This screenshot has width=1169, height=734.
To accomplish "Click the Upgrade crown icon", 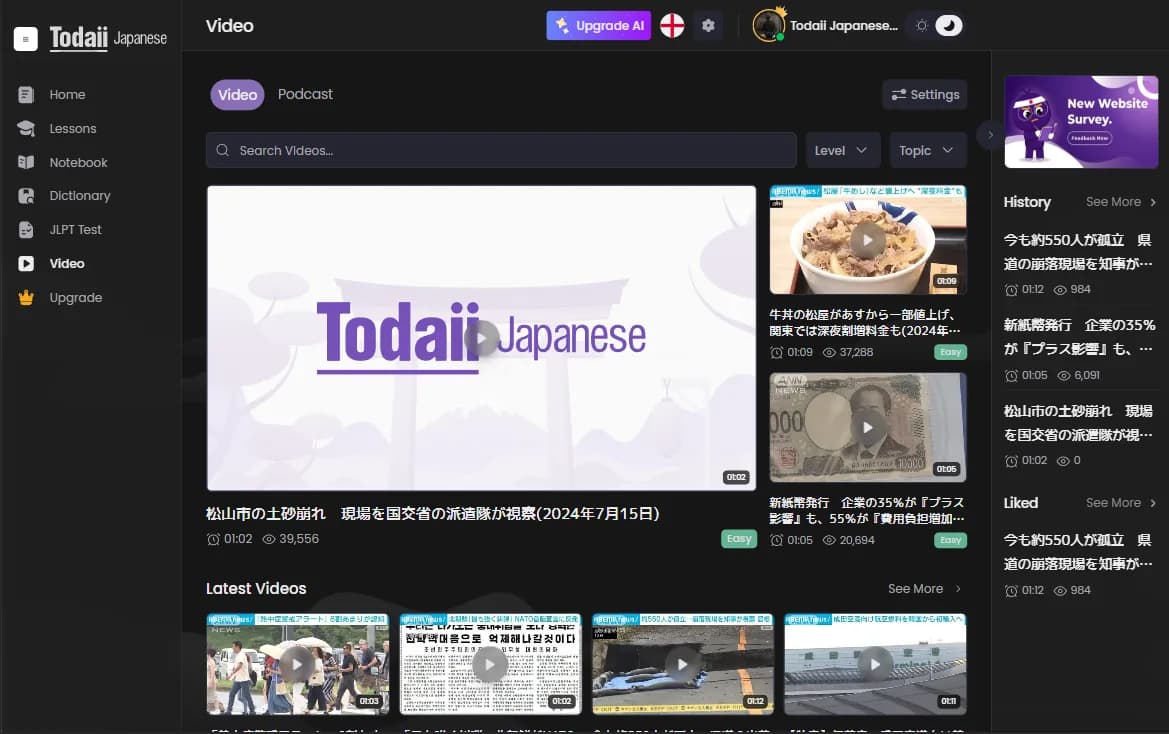I will 27,298.
